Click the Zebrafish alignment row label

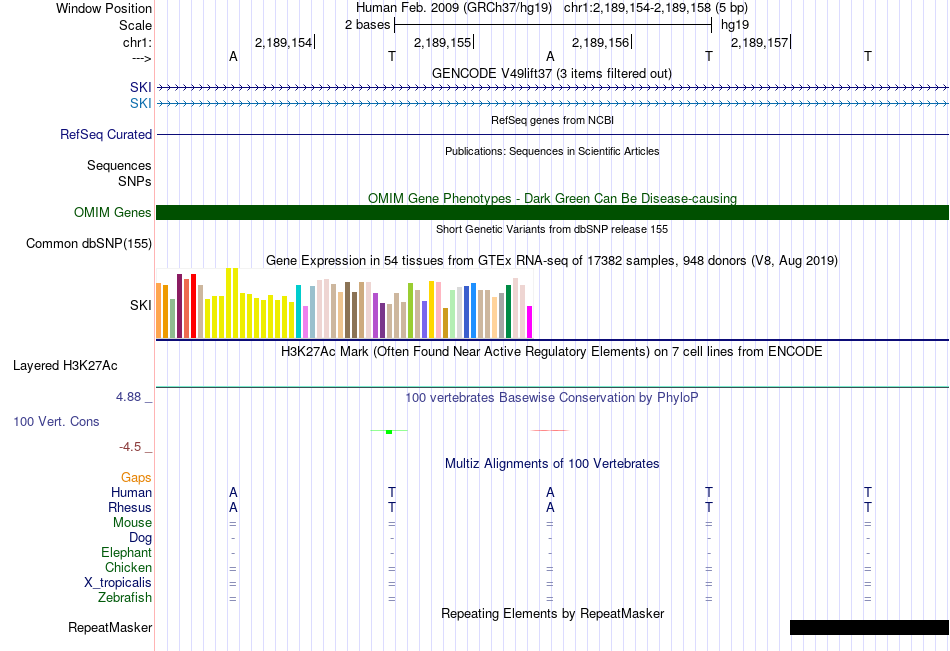pos(125,598)
